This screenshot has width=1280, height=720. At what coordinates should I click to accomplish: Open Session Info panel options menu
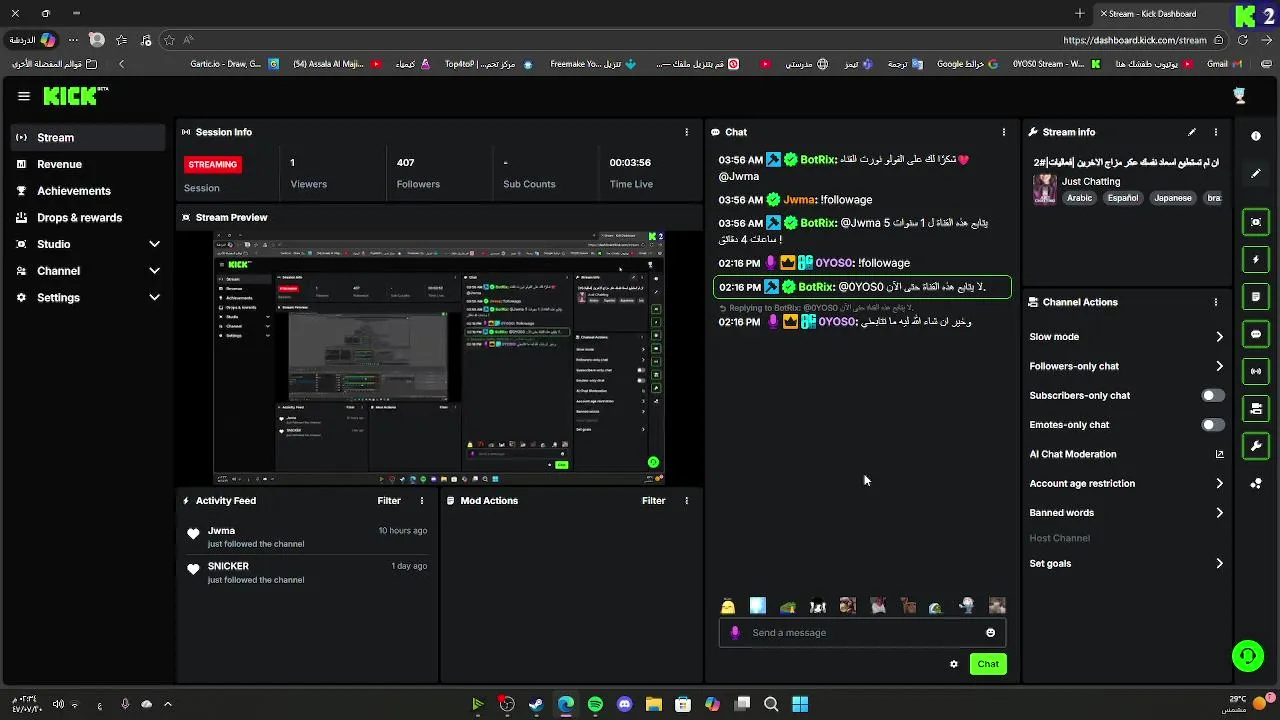[686, 132]
